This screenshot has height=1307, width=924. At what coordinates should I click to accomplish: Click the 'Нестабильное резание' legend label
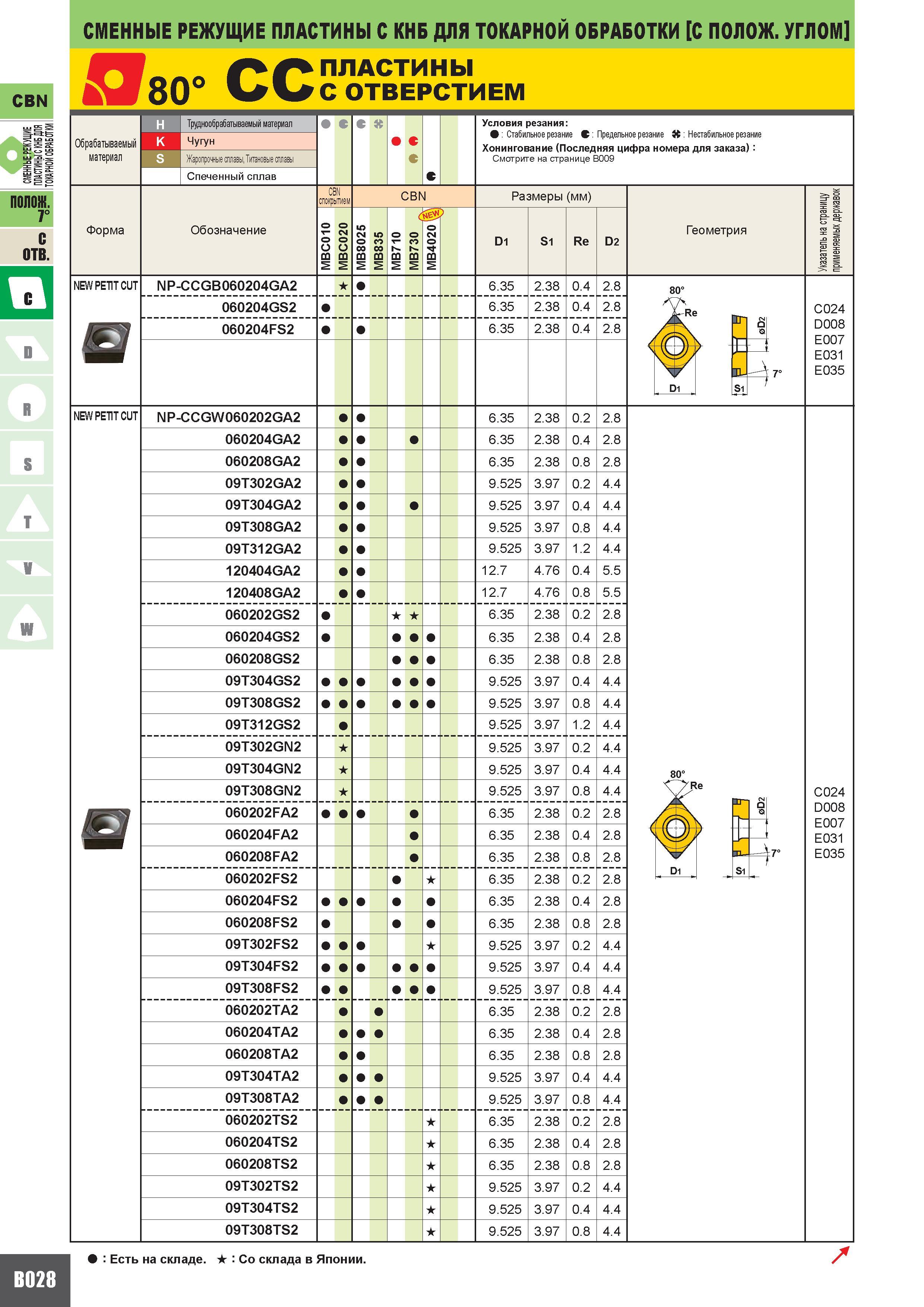click(724, 135)
